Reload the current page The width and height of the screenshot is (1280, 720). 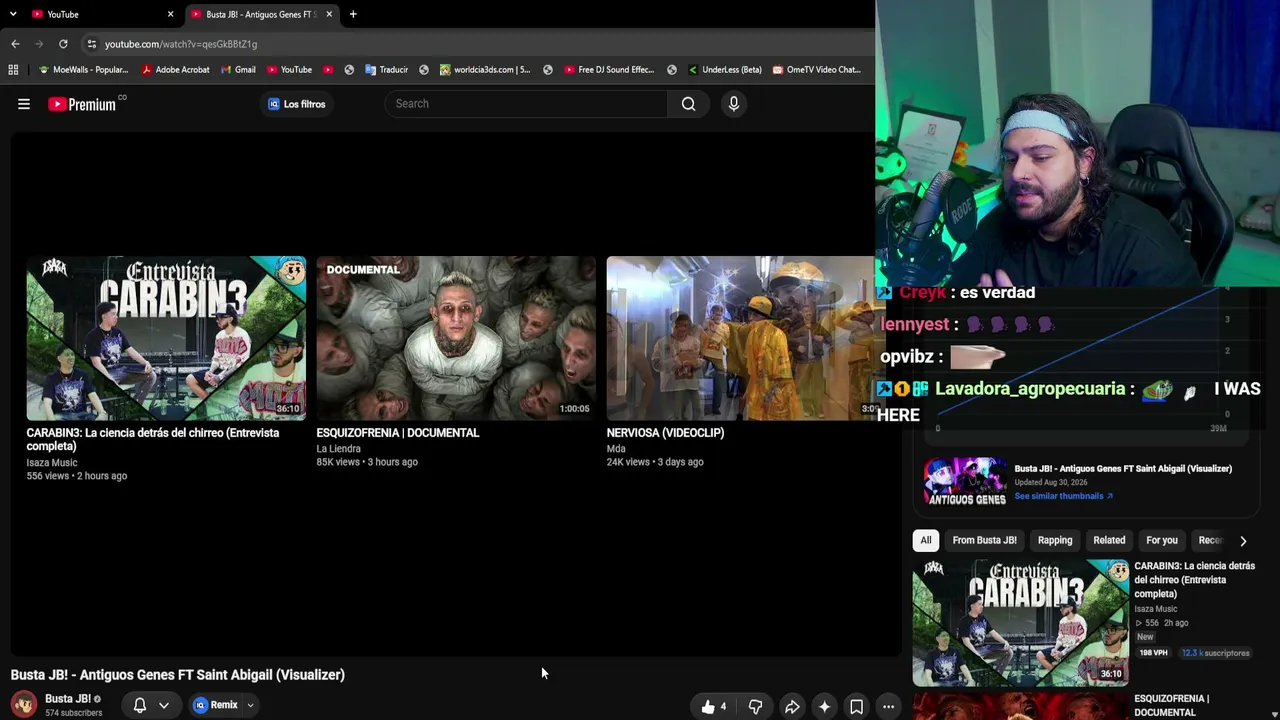(x=63, y=44)
